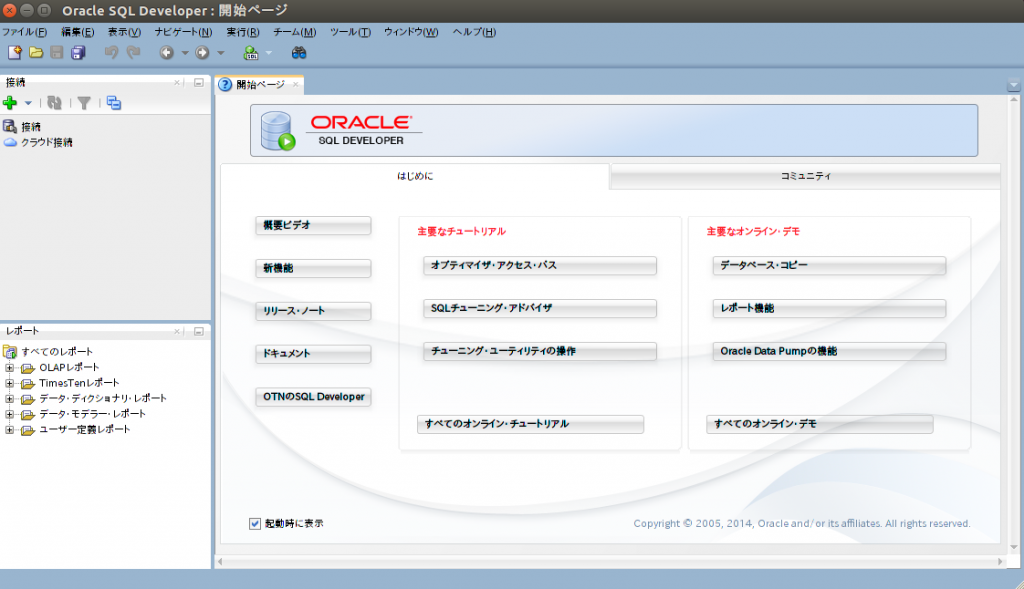Click the 開始ページ tab help icon
This screenshot has width=1024, height=589.
(x=225, y=84)
